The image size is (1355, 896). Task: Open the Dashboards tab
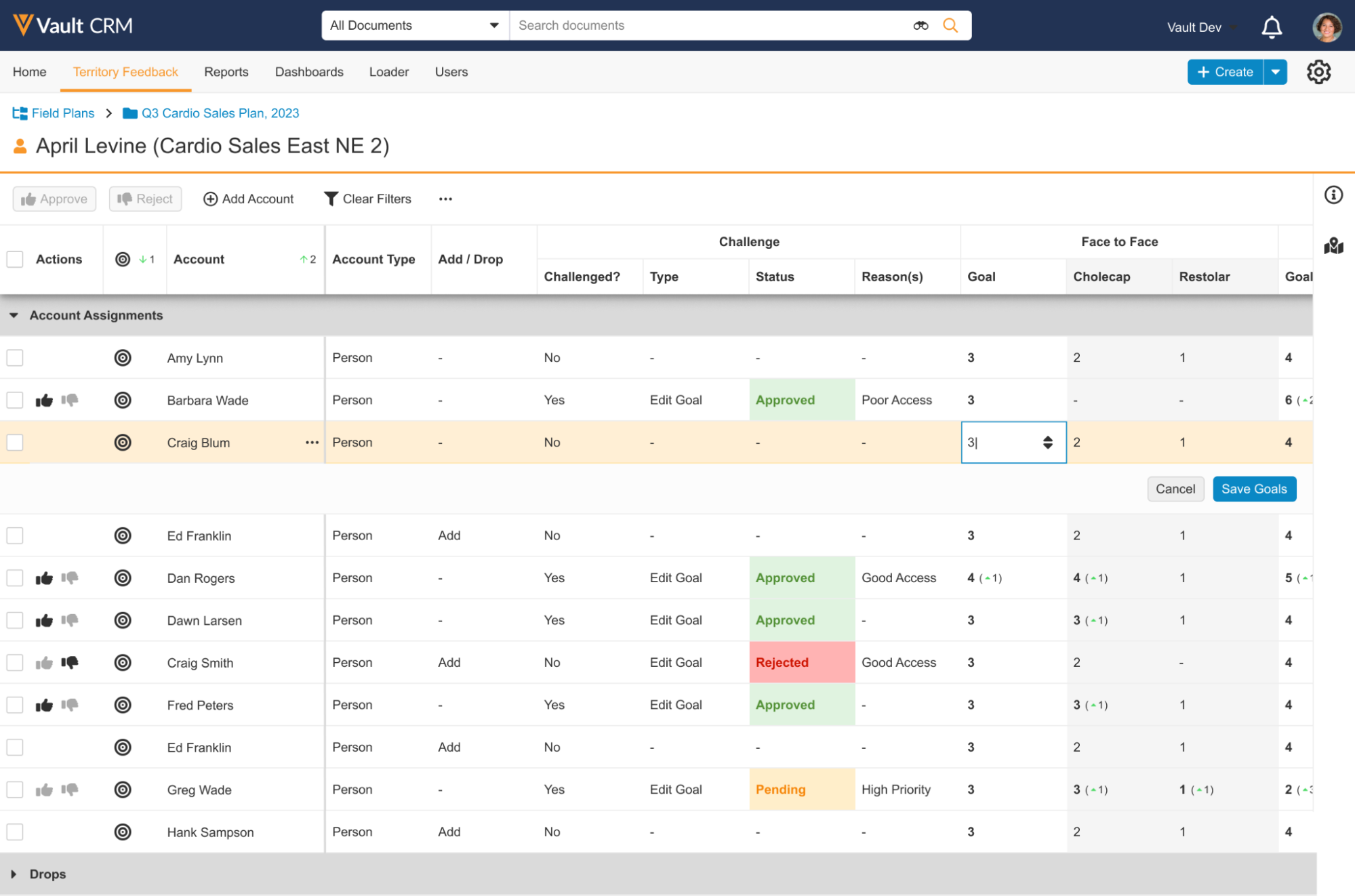309,72
